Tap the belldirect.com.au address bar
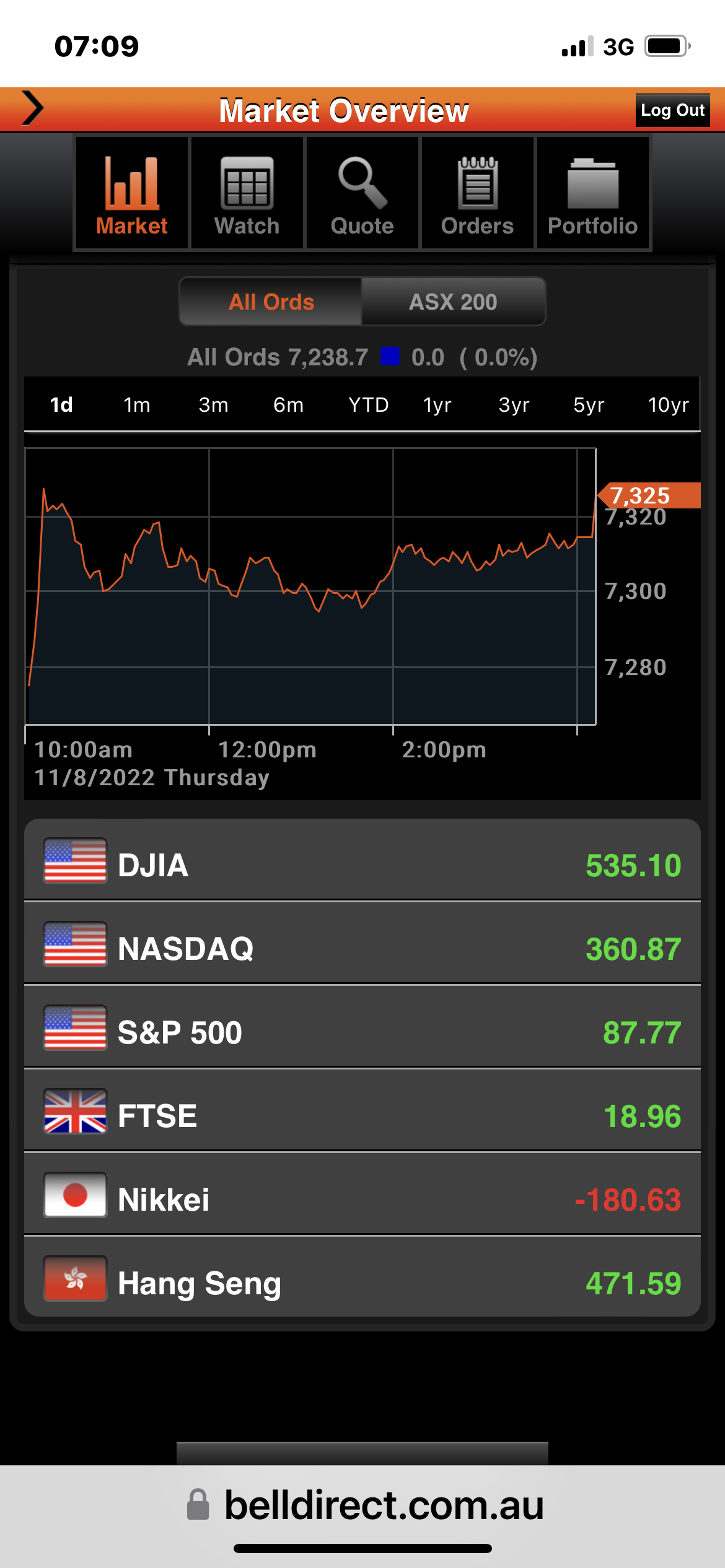The width and height of the screenshot is (725, 1568). 384,1505
